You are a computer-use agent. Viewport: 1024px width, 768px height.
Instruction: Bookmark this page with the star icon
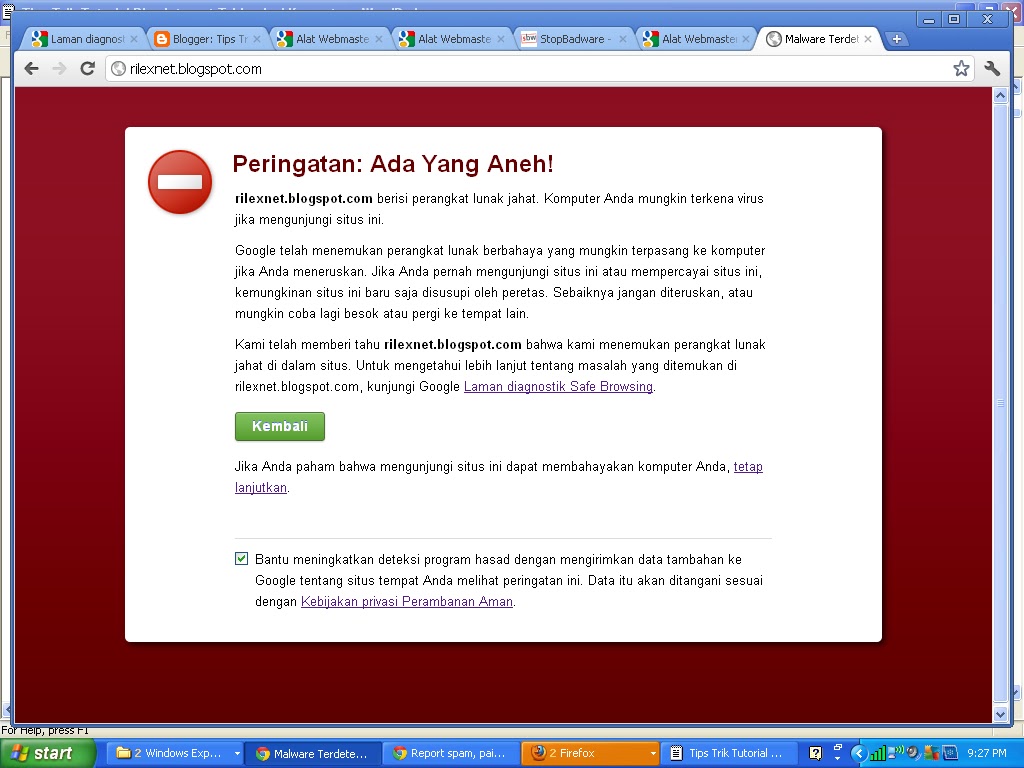(961, 68)
